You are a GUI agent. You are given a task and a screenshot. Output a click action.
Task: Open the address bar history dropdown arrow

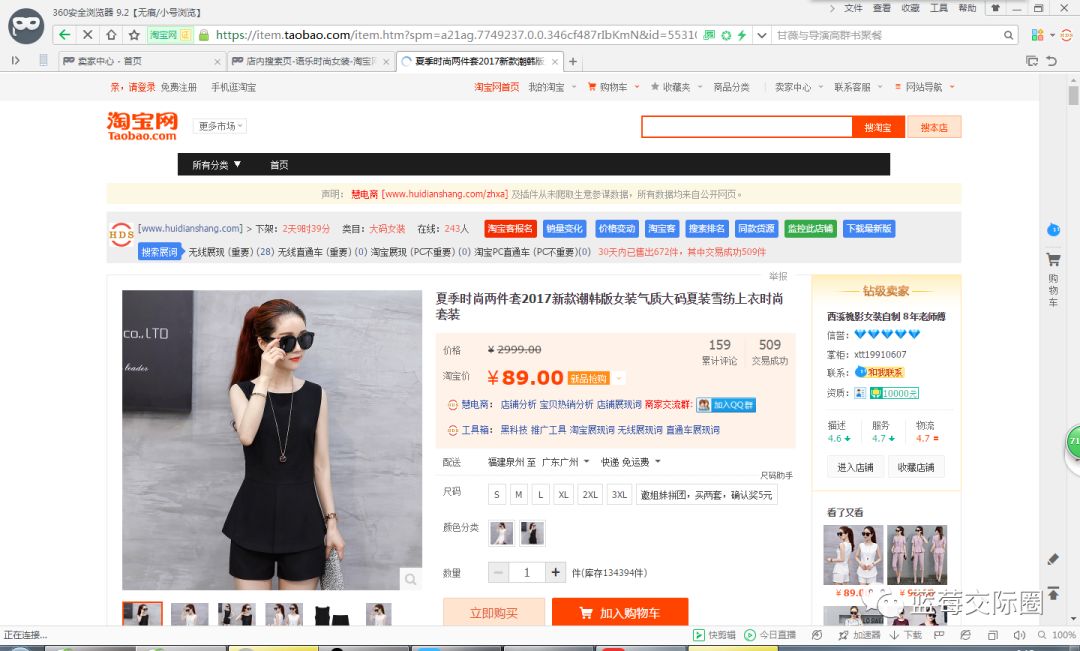[x=761, y=34]
